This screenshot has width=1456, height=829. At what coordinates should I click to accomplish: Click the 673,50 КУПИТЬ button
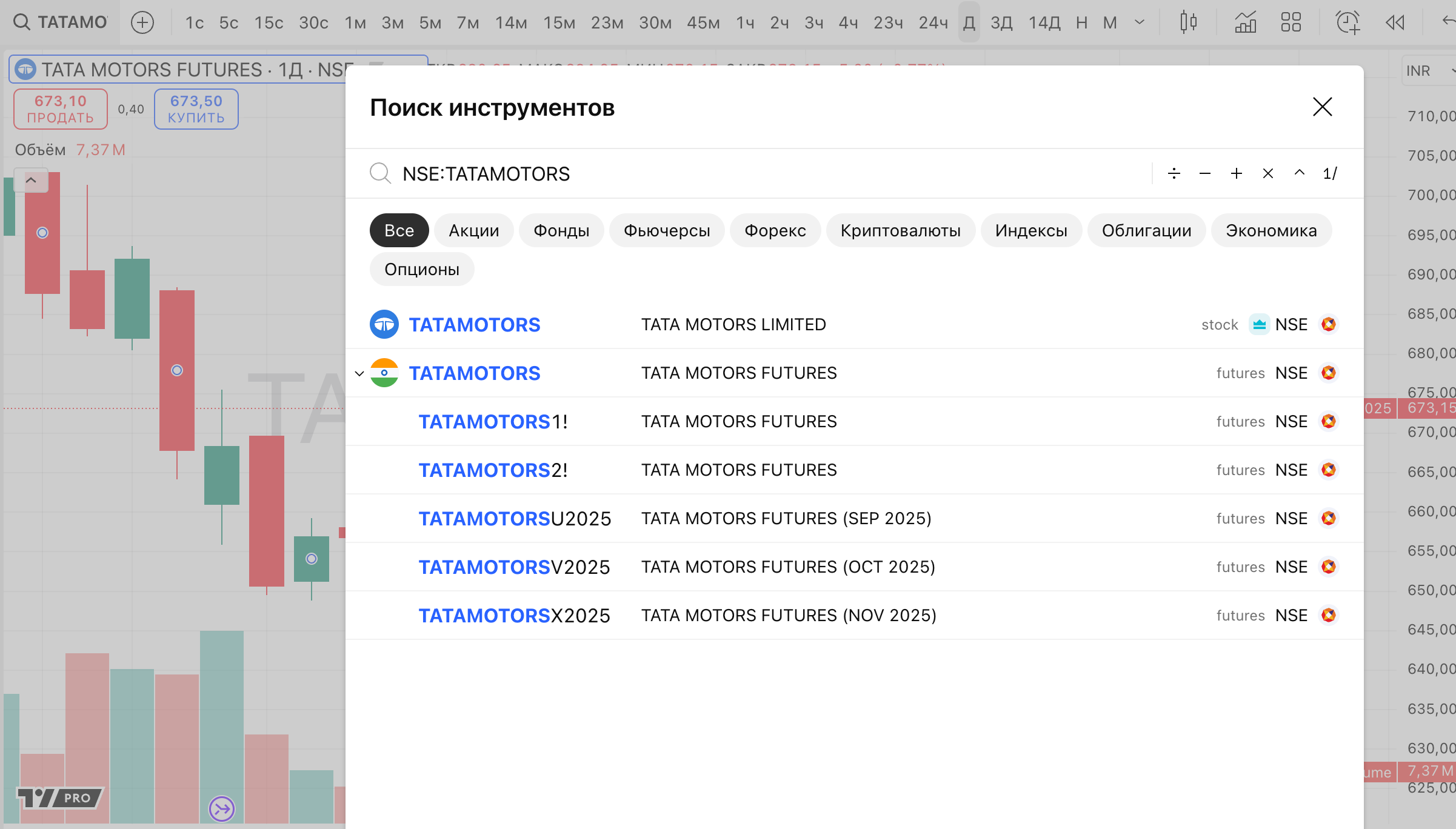196,109
